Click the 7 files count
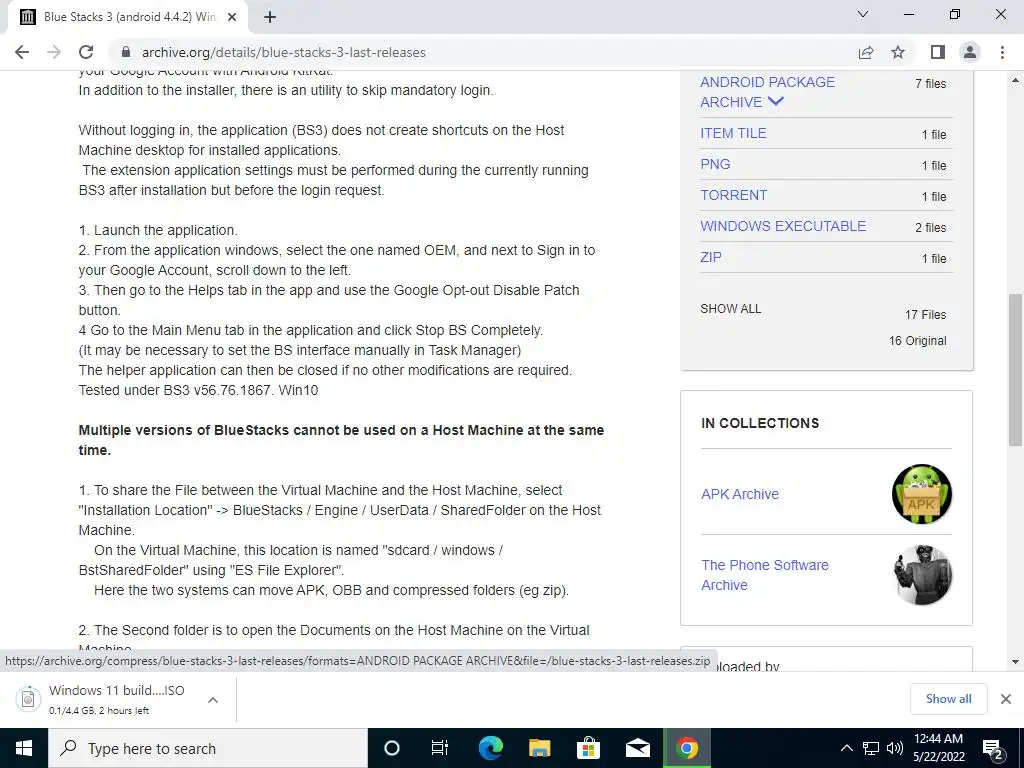1024x768 pixels. click(x=931, y=84)
